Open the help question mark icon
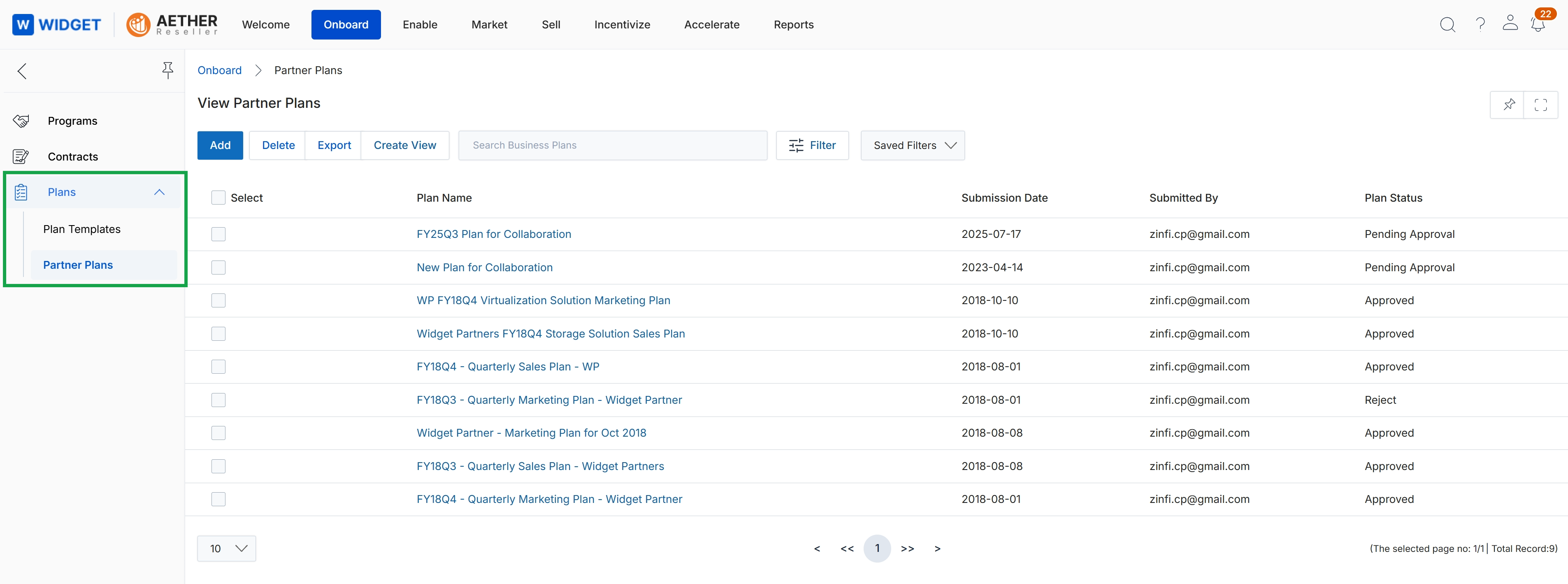 pos(1480,24)
